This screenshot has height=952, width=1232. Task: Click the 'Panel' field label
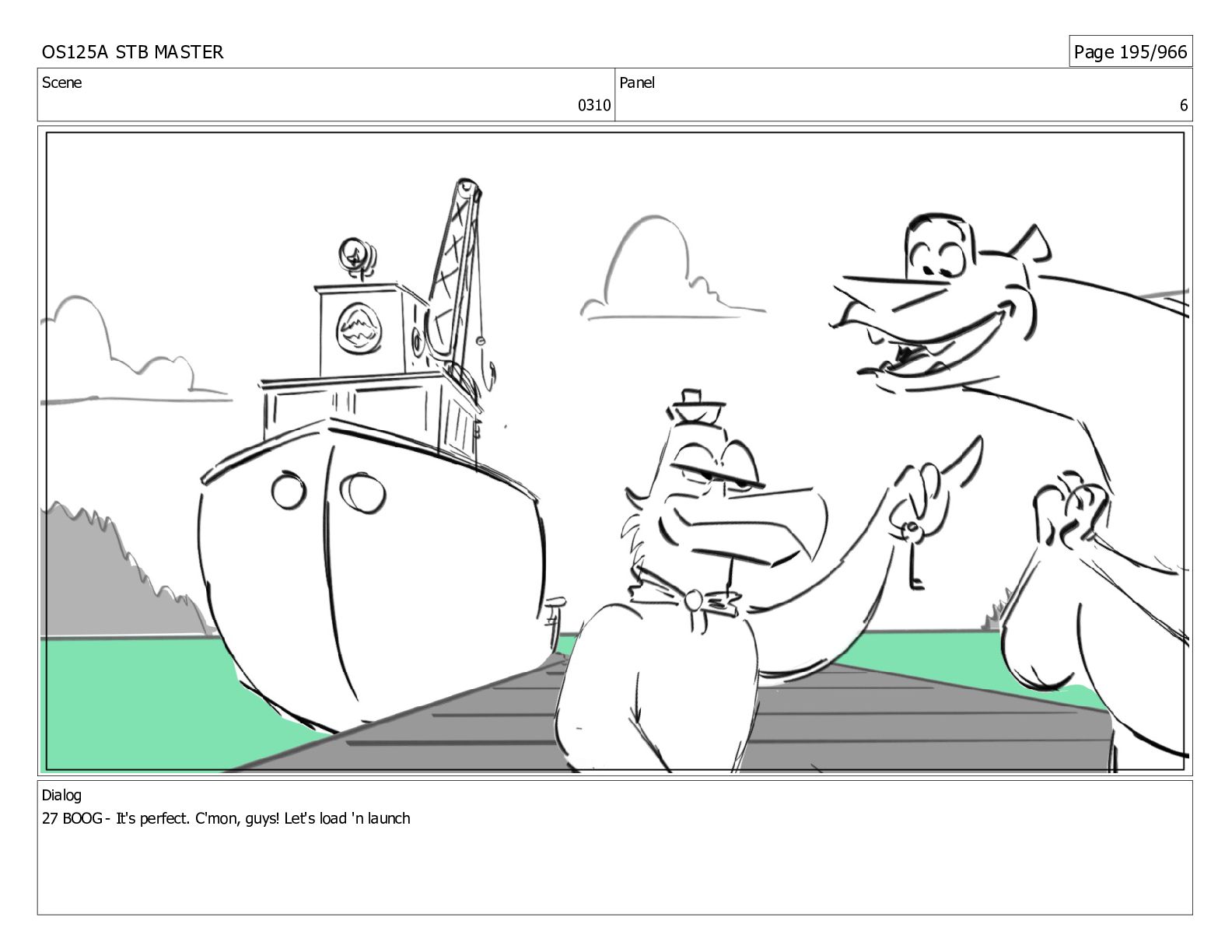coord(637,82)
